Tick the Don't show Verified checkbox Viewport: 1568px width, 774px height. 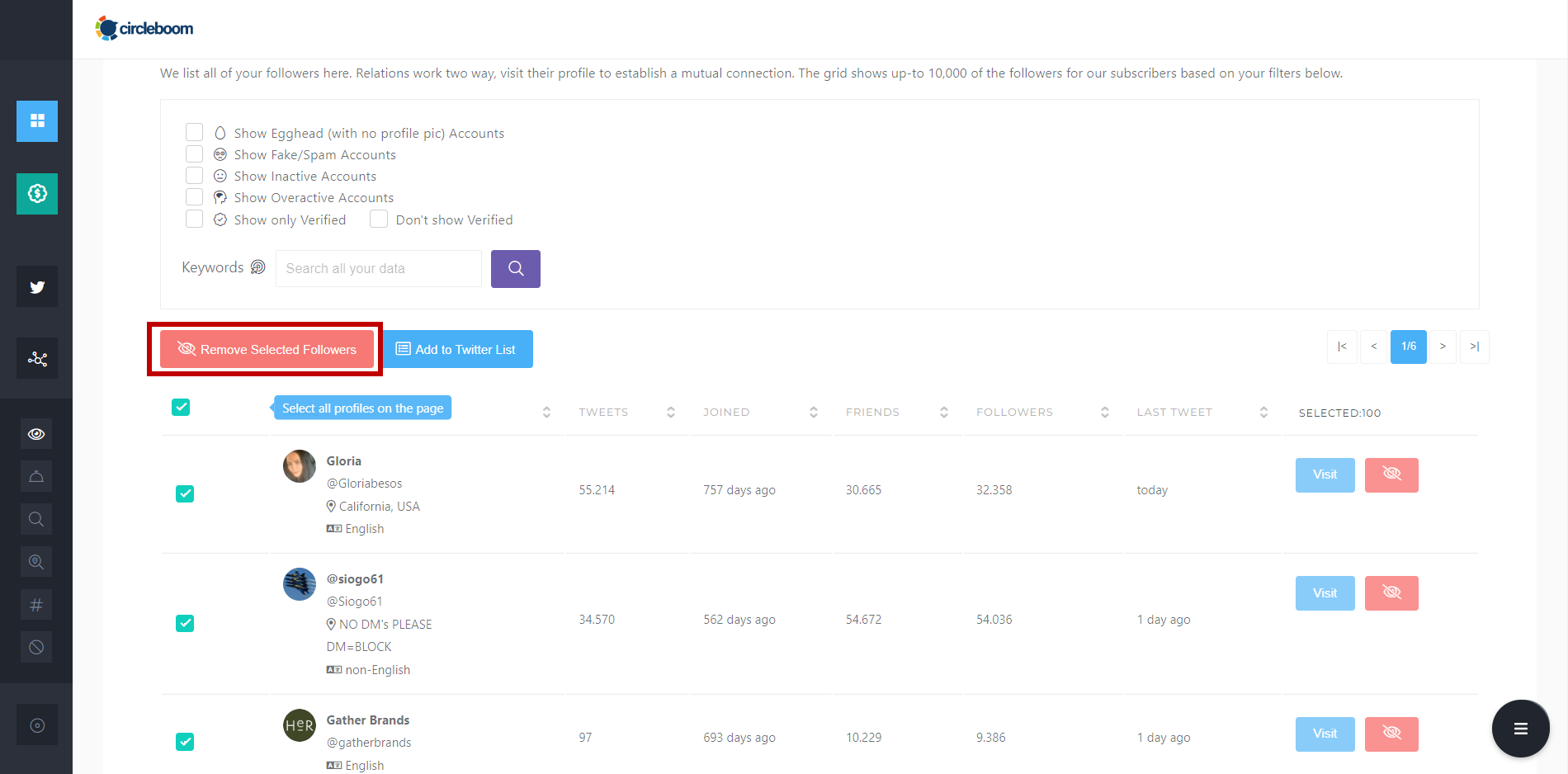[x=379, y=219]
